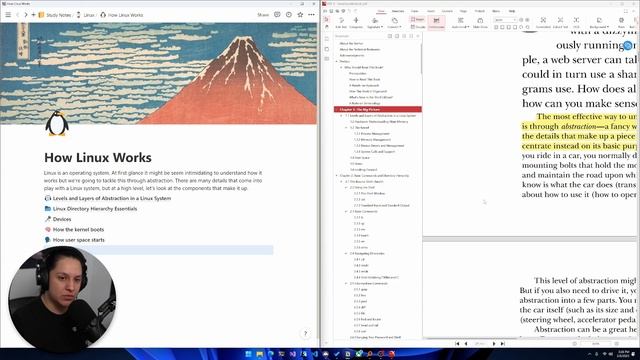
Task: Open the Background dropdown in PDF toolbar
Action: coord(599,22)
